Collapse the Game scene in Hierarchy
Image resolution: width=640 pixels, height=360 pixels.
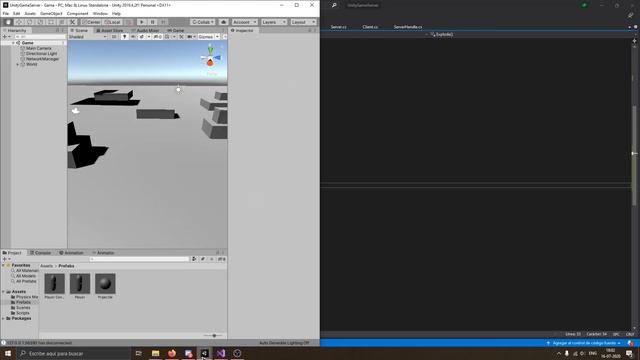13,43
